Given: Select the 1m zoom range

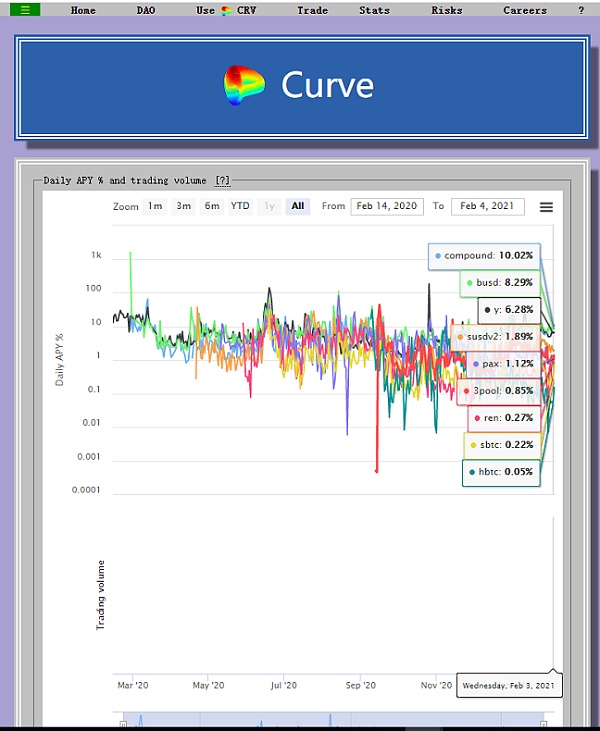Looking at the screenshot, I should (x=155, y=206).
